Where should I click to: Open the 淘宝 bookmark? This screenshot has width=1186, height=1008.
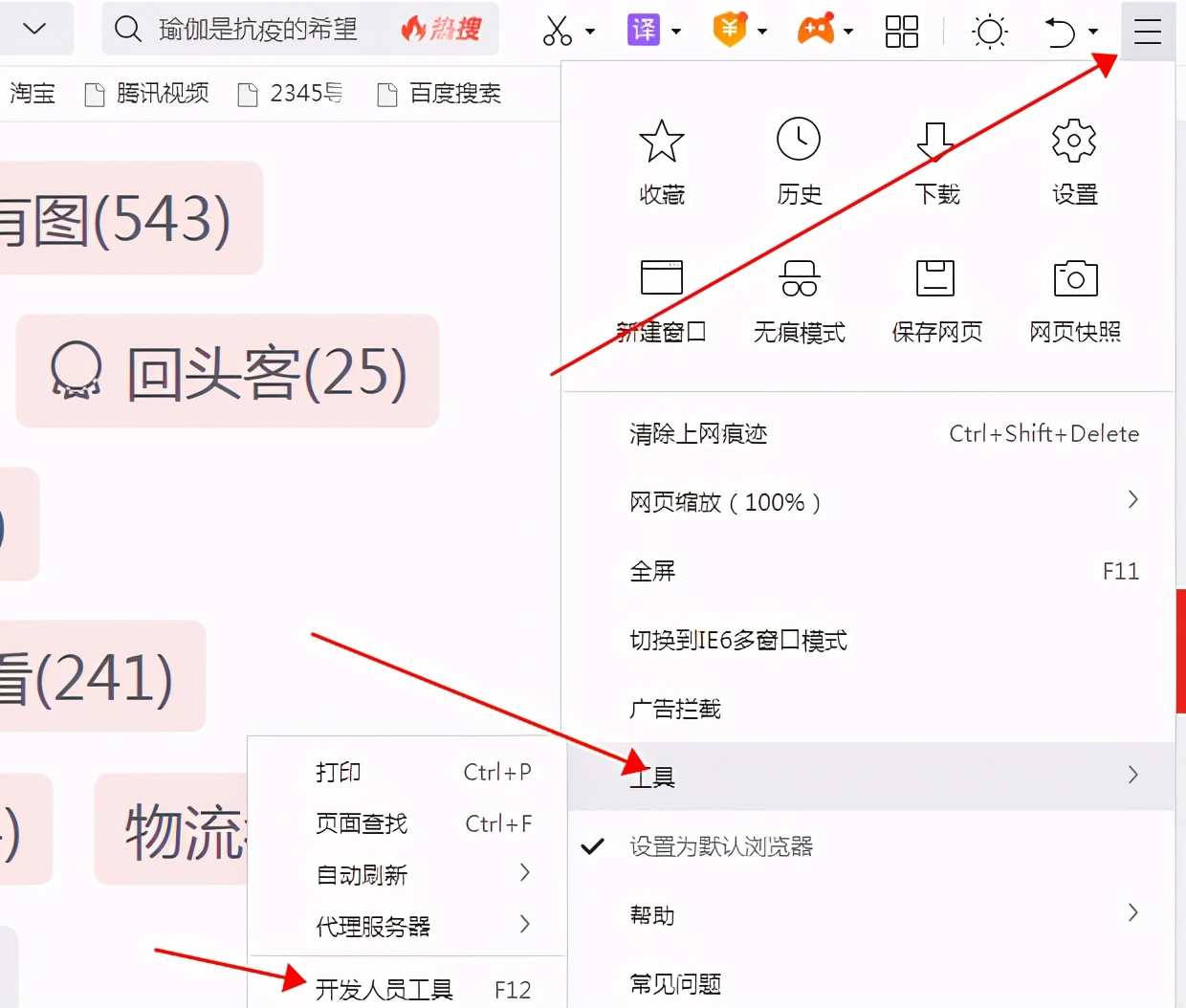point(32,93)
